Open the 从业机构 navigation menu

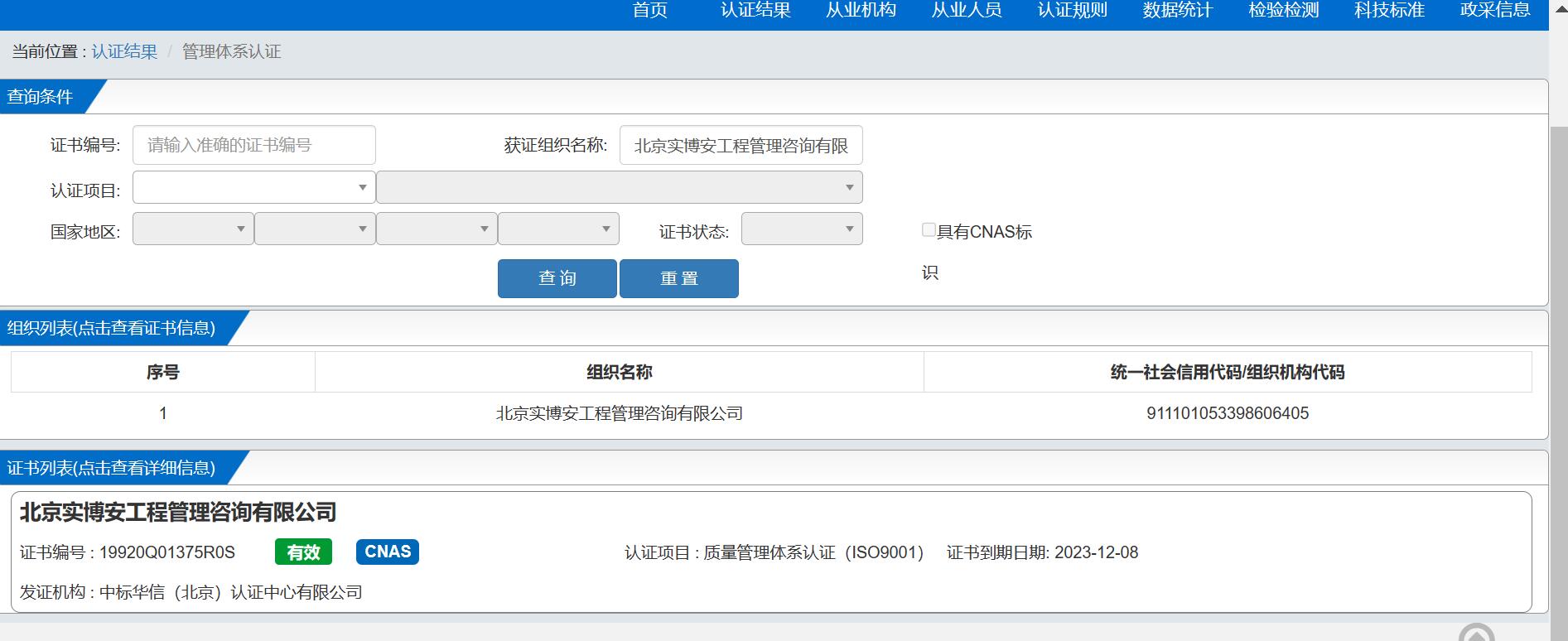[x=861, y=10]
